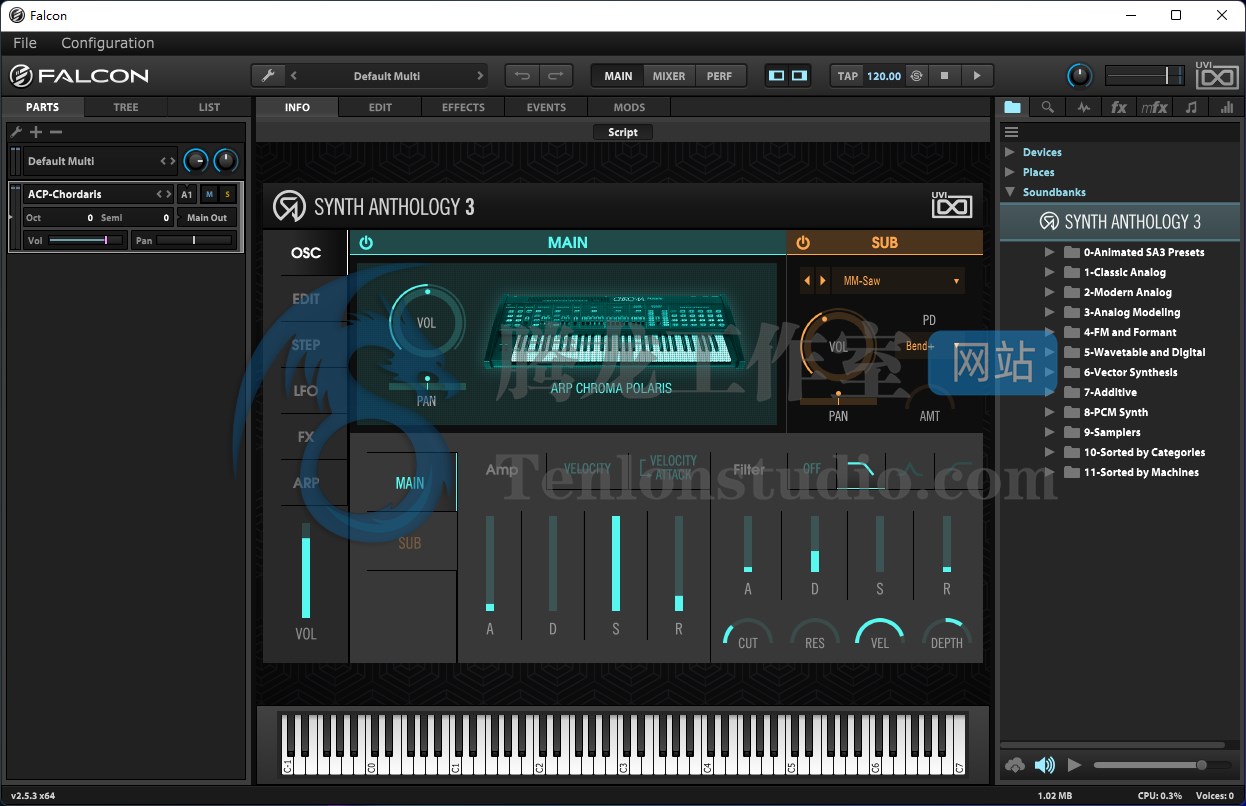Toggle Amp VELOCITY option

tap(587, 468)
